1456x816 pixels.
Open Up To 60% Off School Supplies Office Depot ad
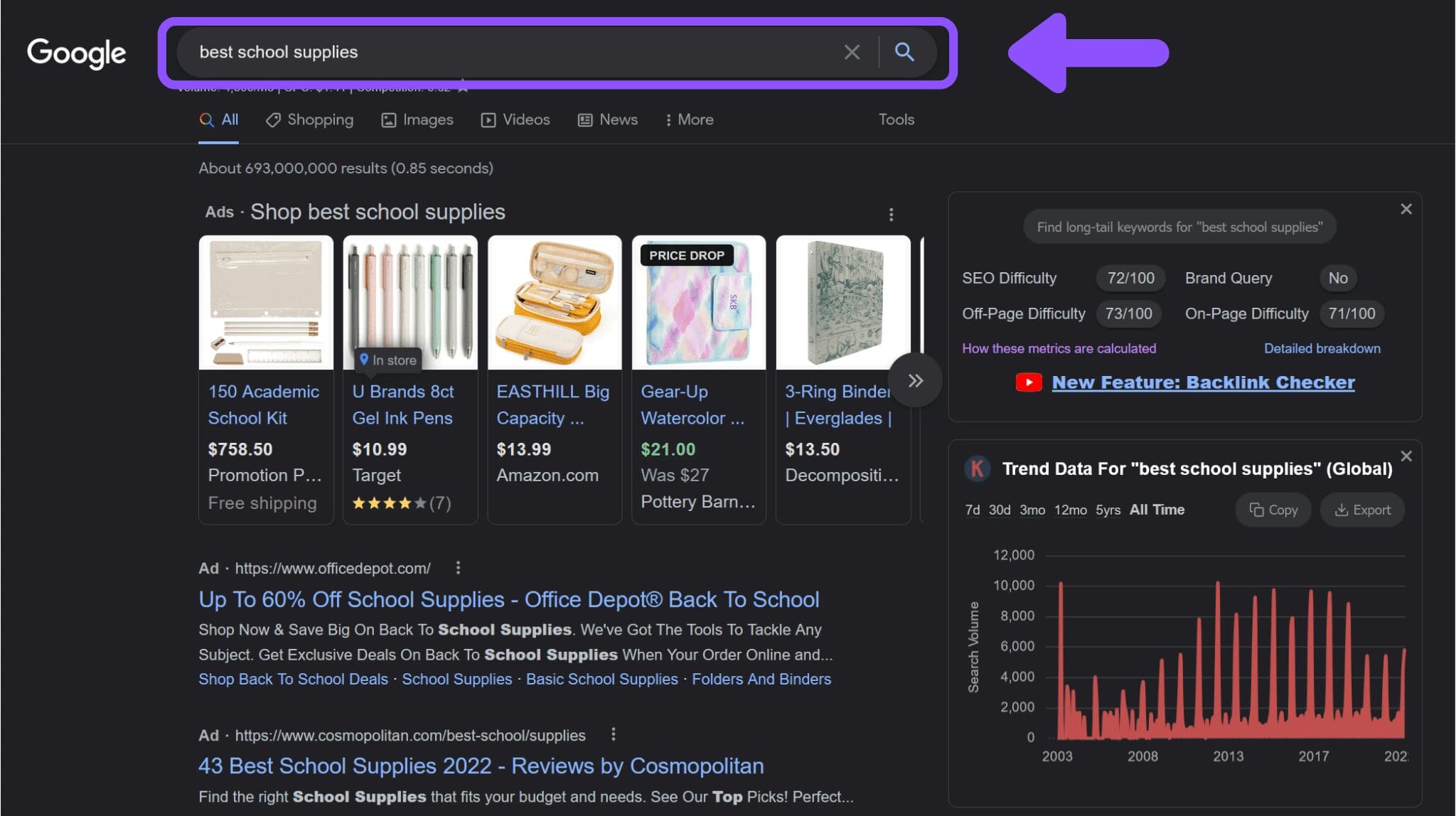pyautogui.click(x=508, y=599)
